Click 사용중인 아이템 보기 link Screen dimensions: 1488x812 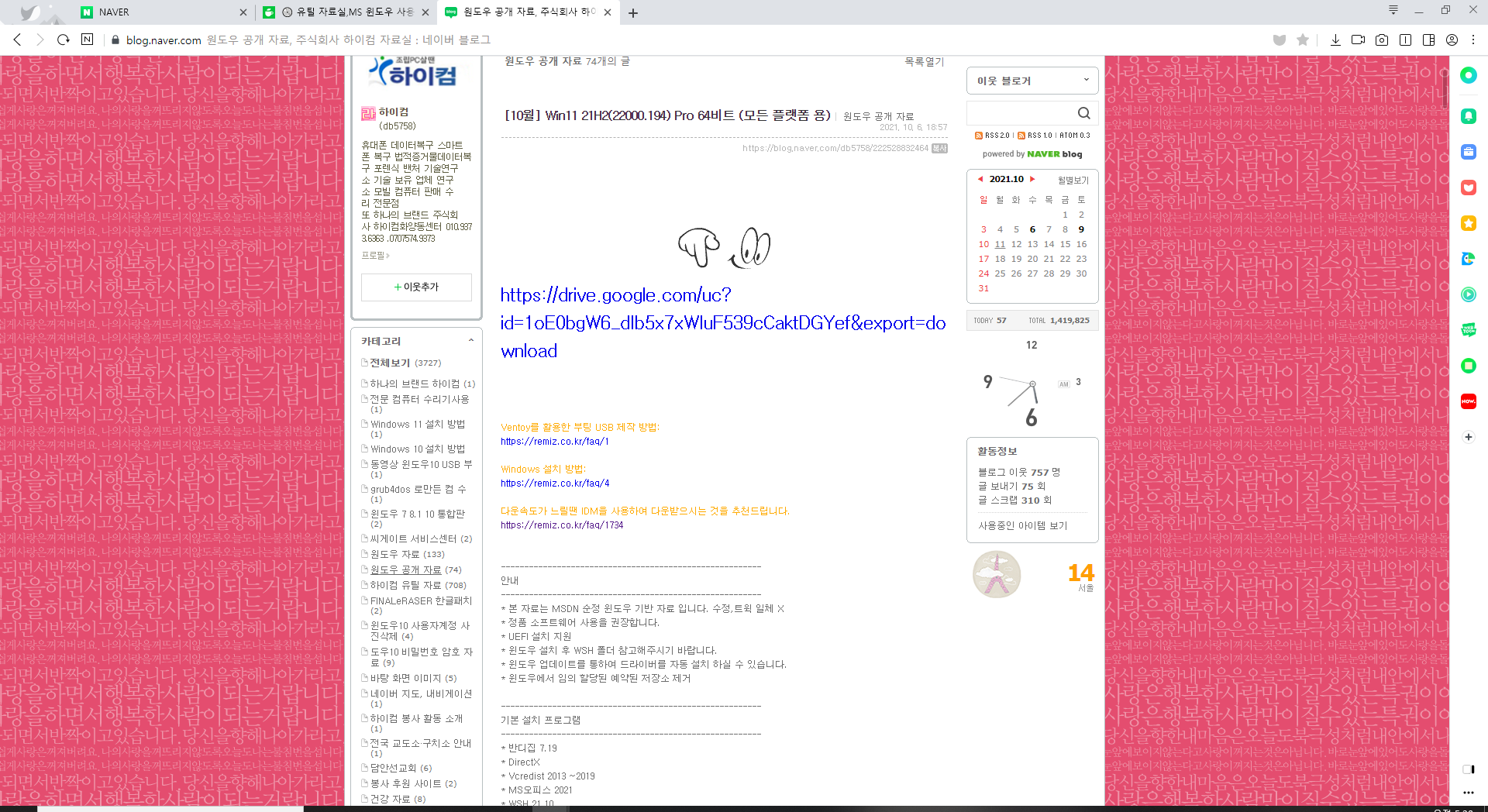1023,525
